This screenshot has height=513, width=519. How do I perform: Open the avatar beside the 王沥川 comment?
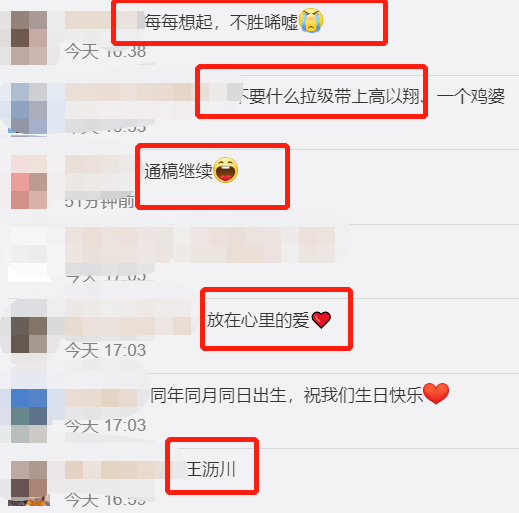click(x=29, y=483)
